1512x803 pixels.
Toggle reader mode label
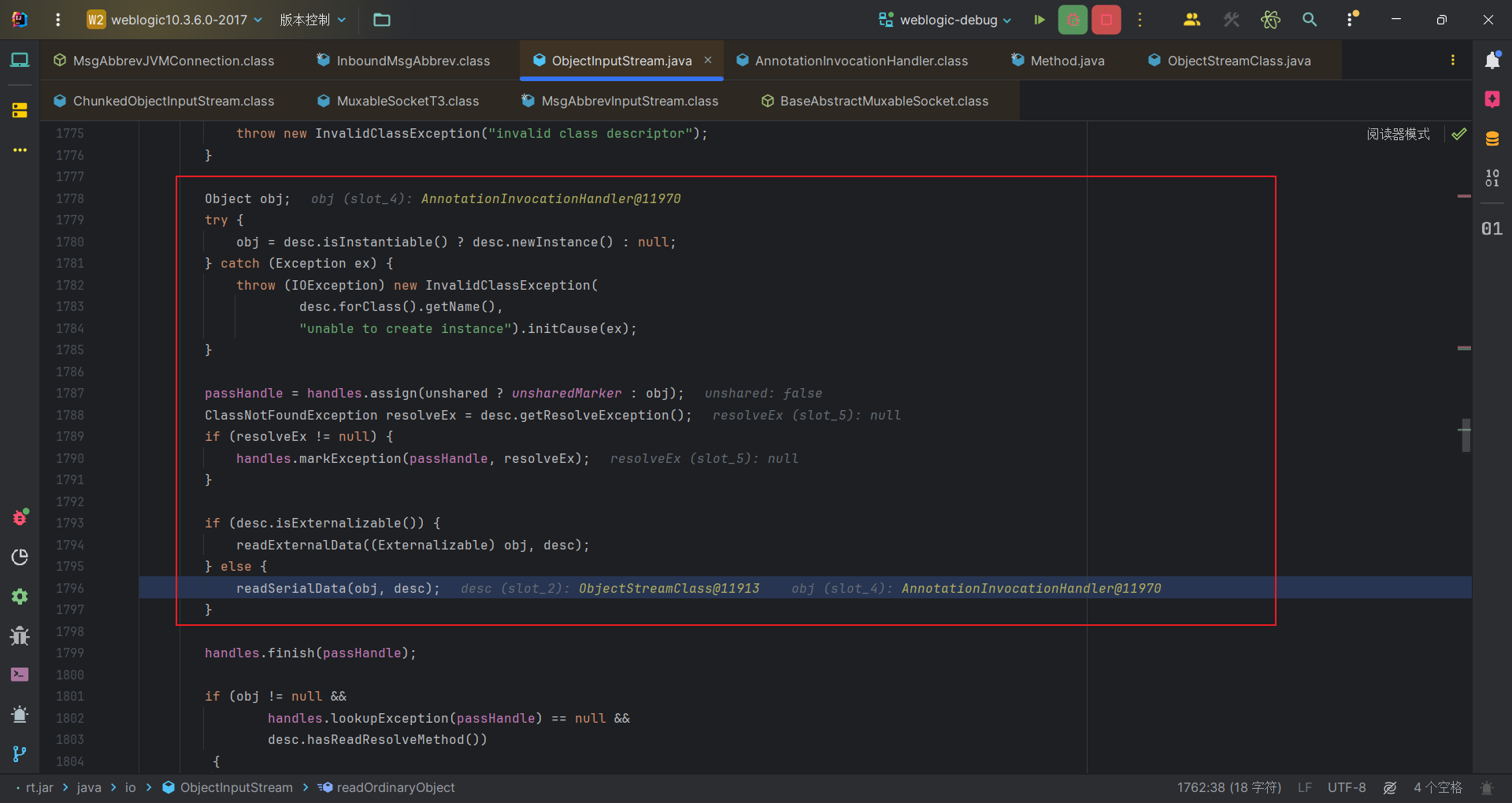[1398, 134]
